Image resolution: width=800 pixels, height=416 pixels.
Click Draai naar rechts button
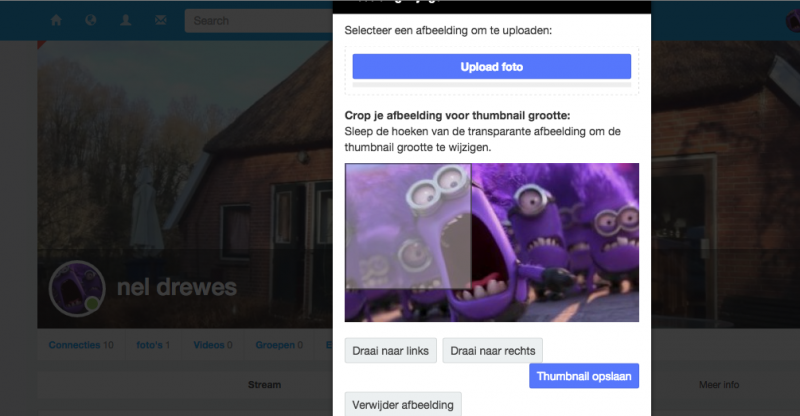pyautogui.click(x=492, y=351)
